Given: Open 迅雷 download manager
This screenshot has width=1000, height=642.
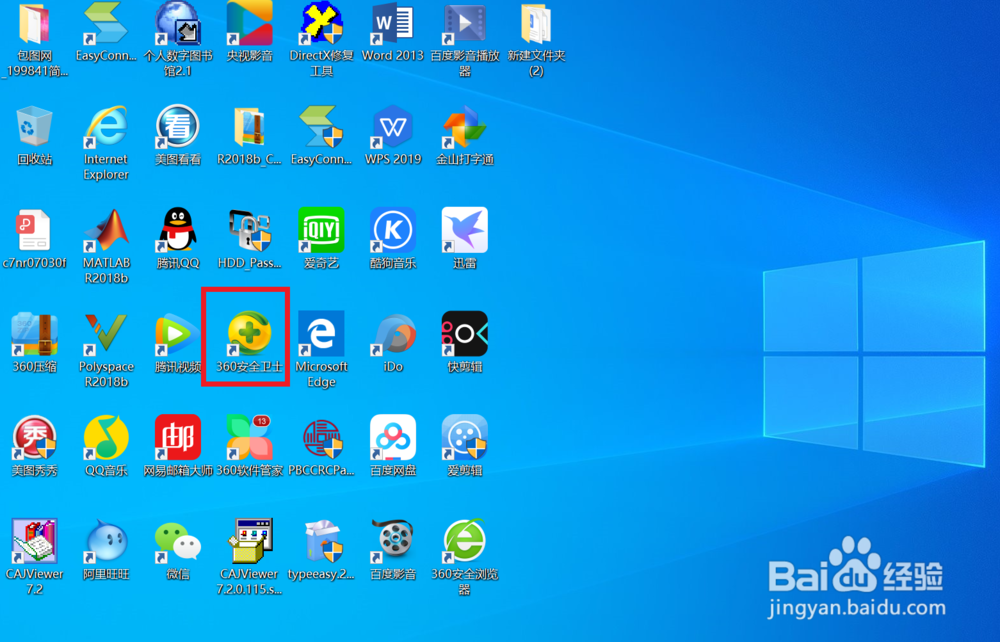Looking at the screenshot, I should pyautogui.click(x=464, y=232).
